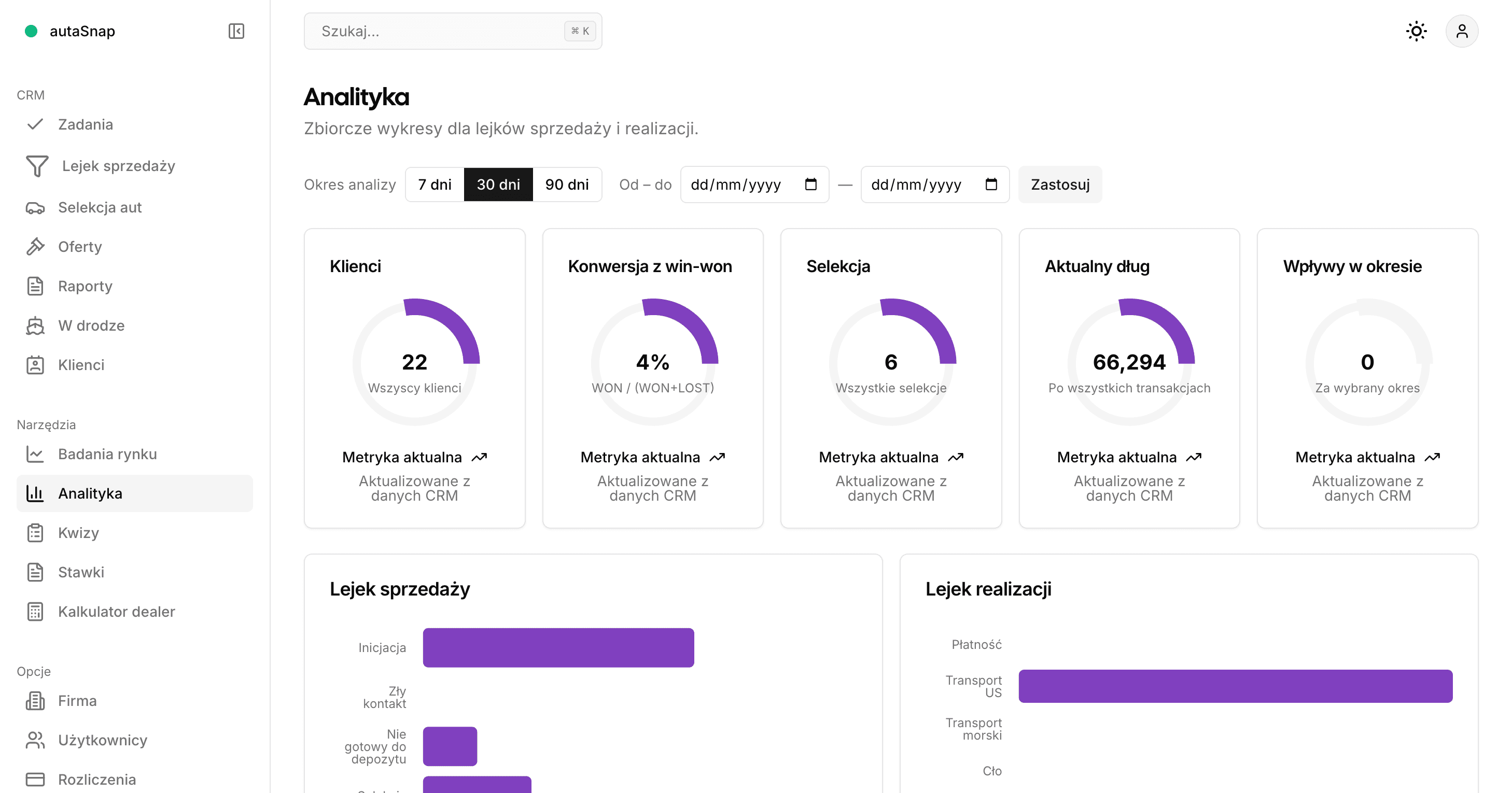
Task: Click the trend arrow in Wpływy w okresie card
Action: pyautogui.click(x=1432, y=457)
